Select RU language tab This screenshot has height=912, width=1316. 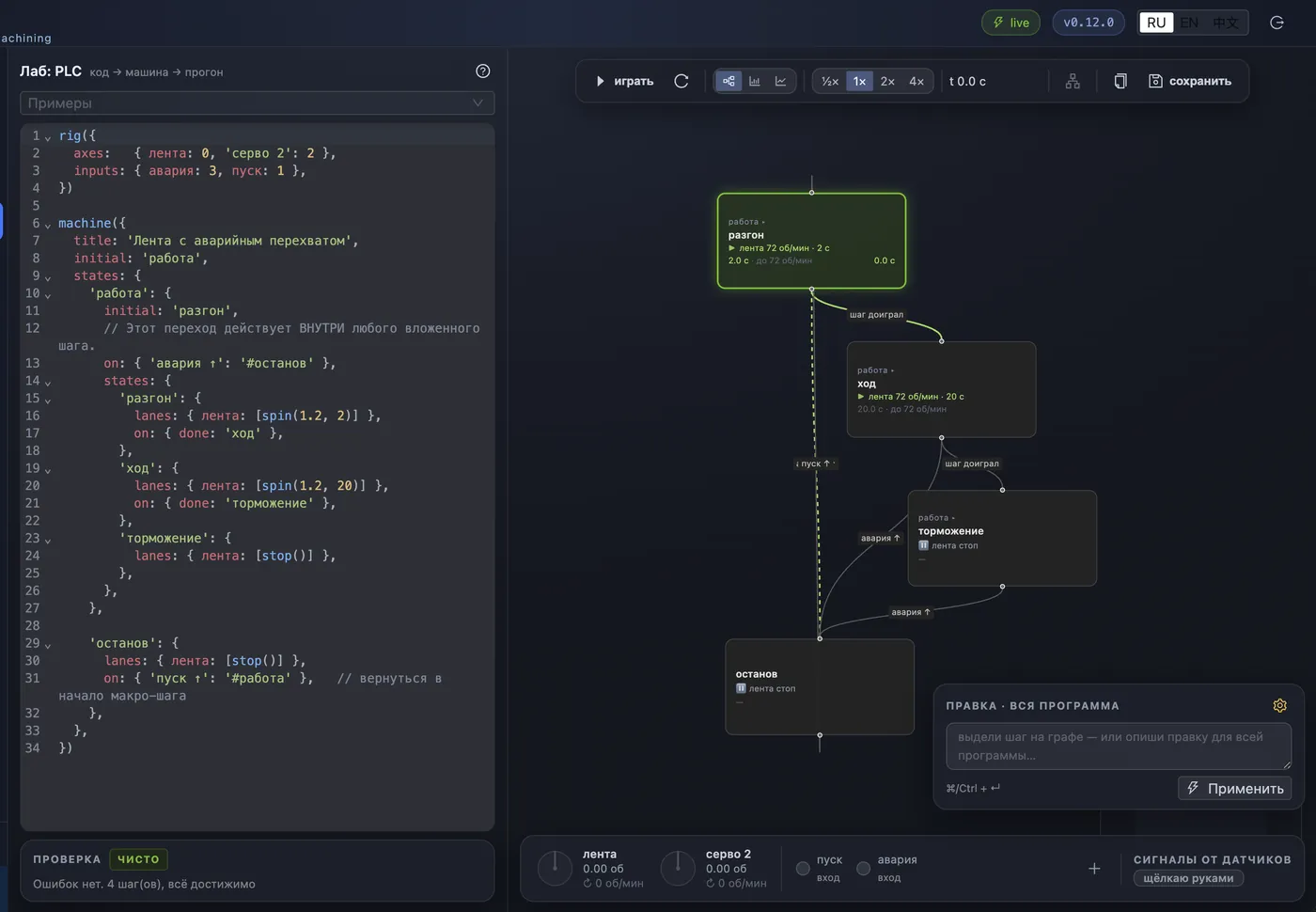click(1156, 23)
